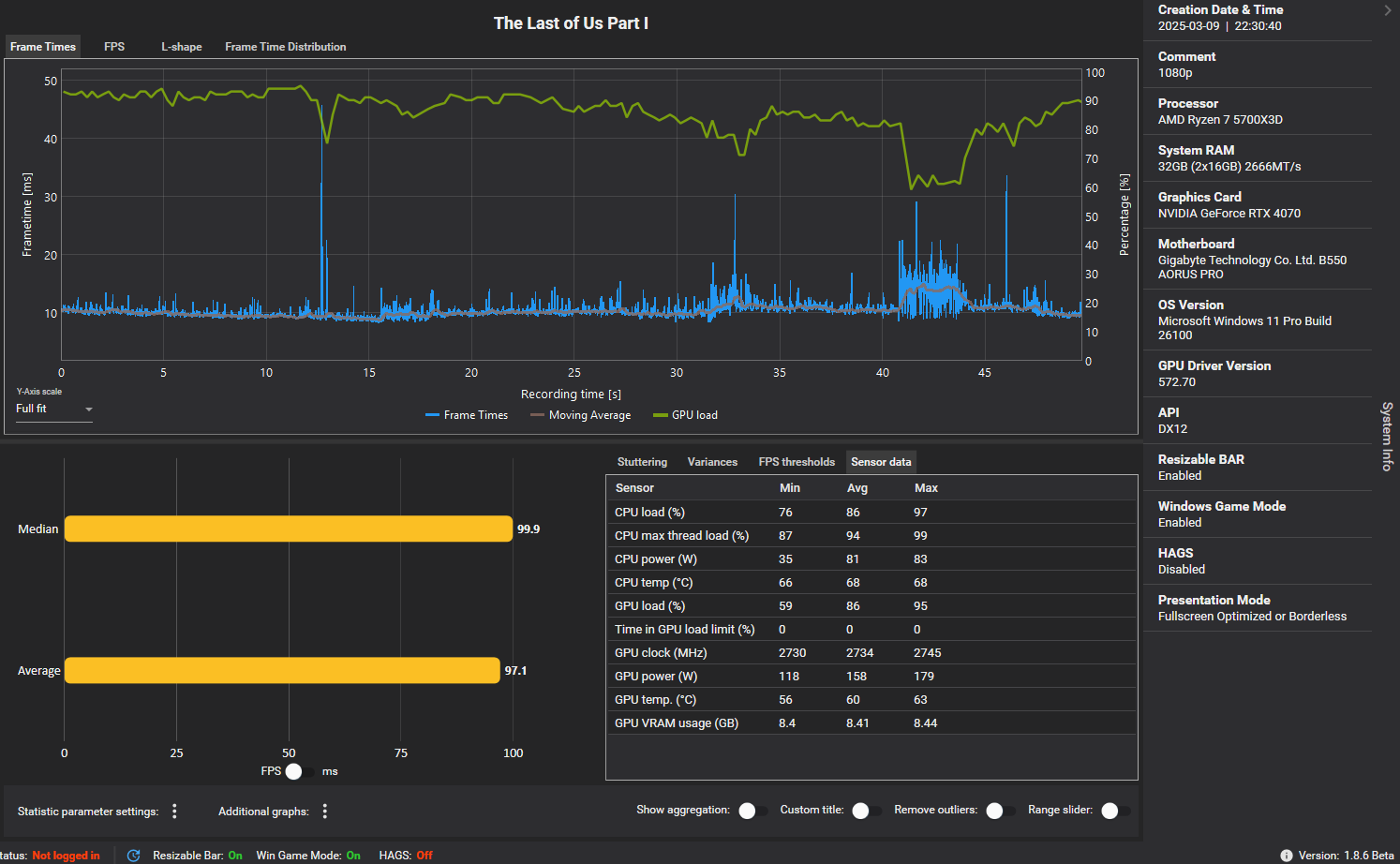Toggle Frame Times series in chart legend

tap(467, 415)
